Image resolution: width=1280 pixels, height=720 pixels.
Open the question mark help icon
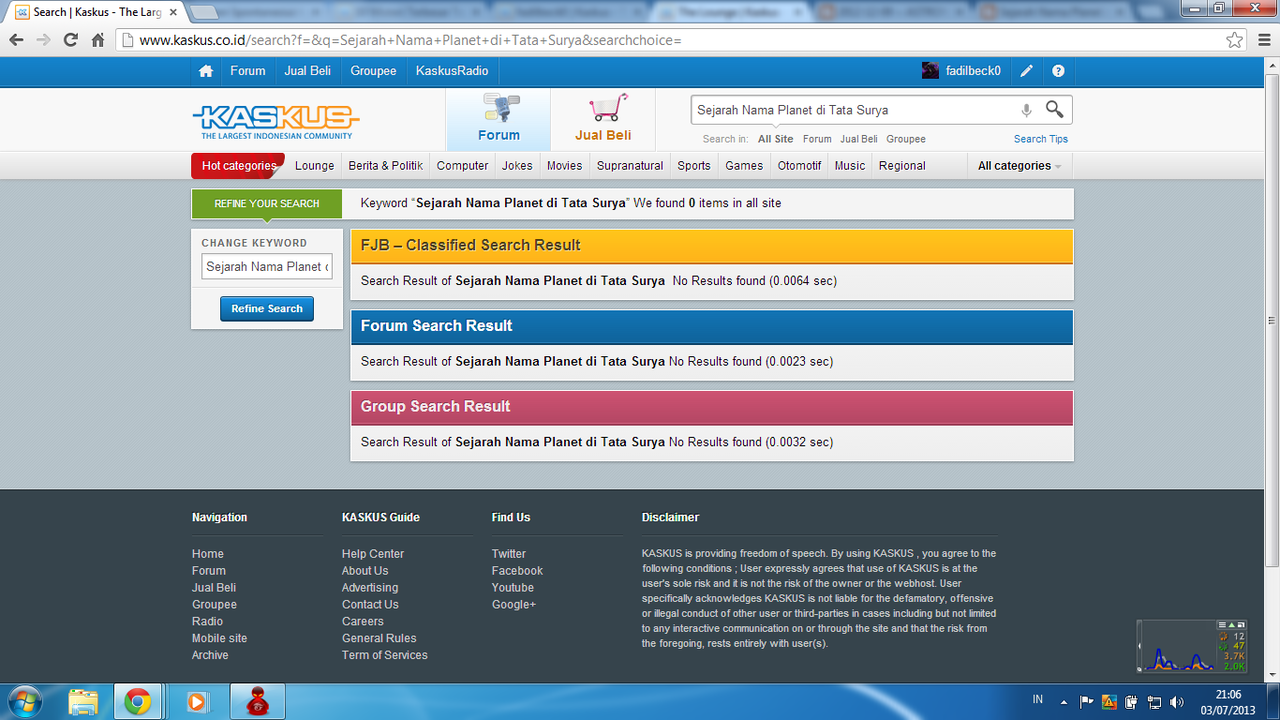1058,71
